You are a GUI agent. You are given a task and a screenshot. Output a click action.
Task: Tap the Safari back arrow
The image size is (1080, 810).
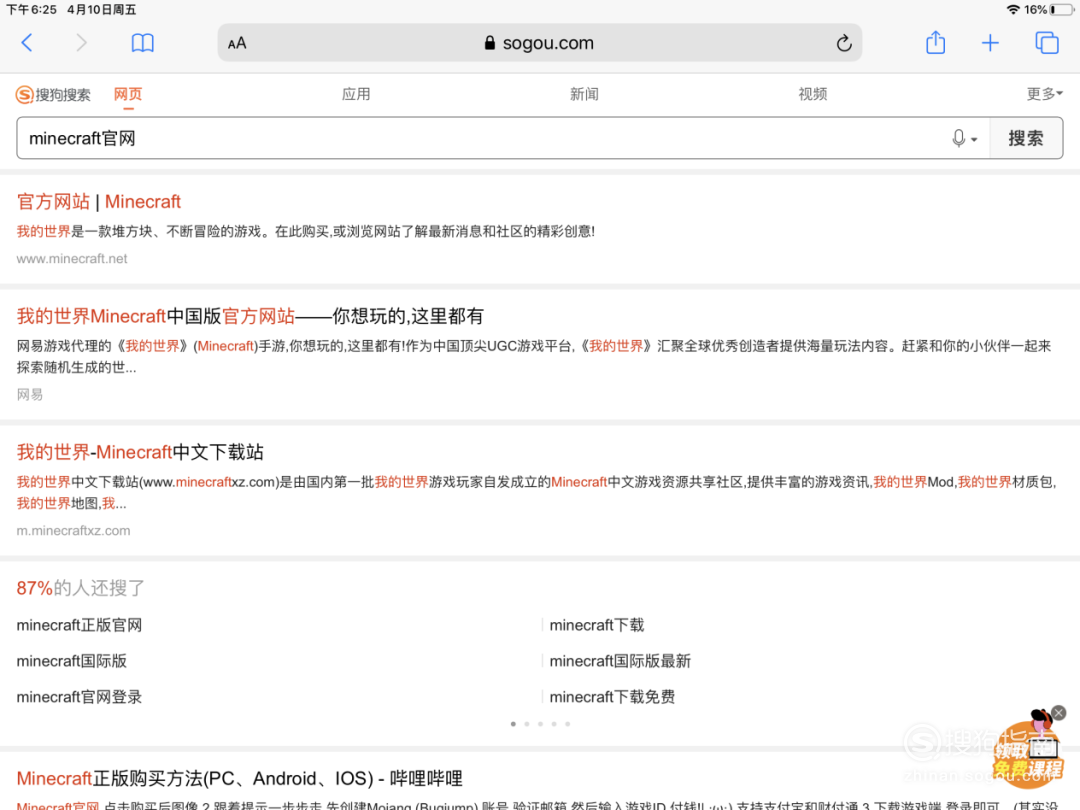(27, 43)
